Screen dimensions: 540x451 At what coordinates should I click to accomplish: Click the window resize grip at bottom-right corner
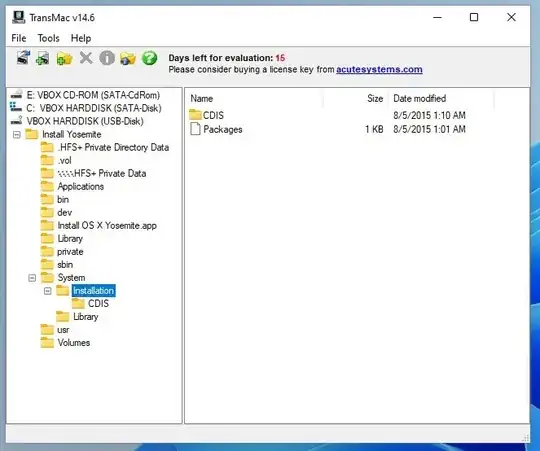coord(525,438)
